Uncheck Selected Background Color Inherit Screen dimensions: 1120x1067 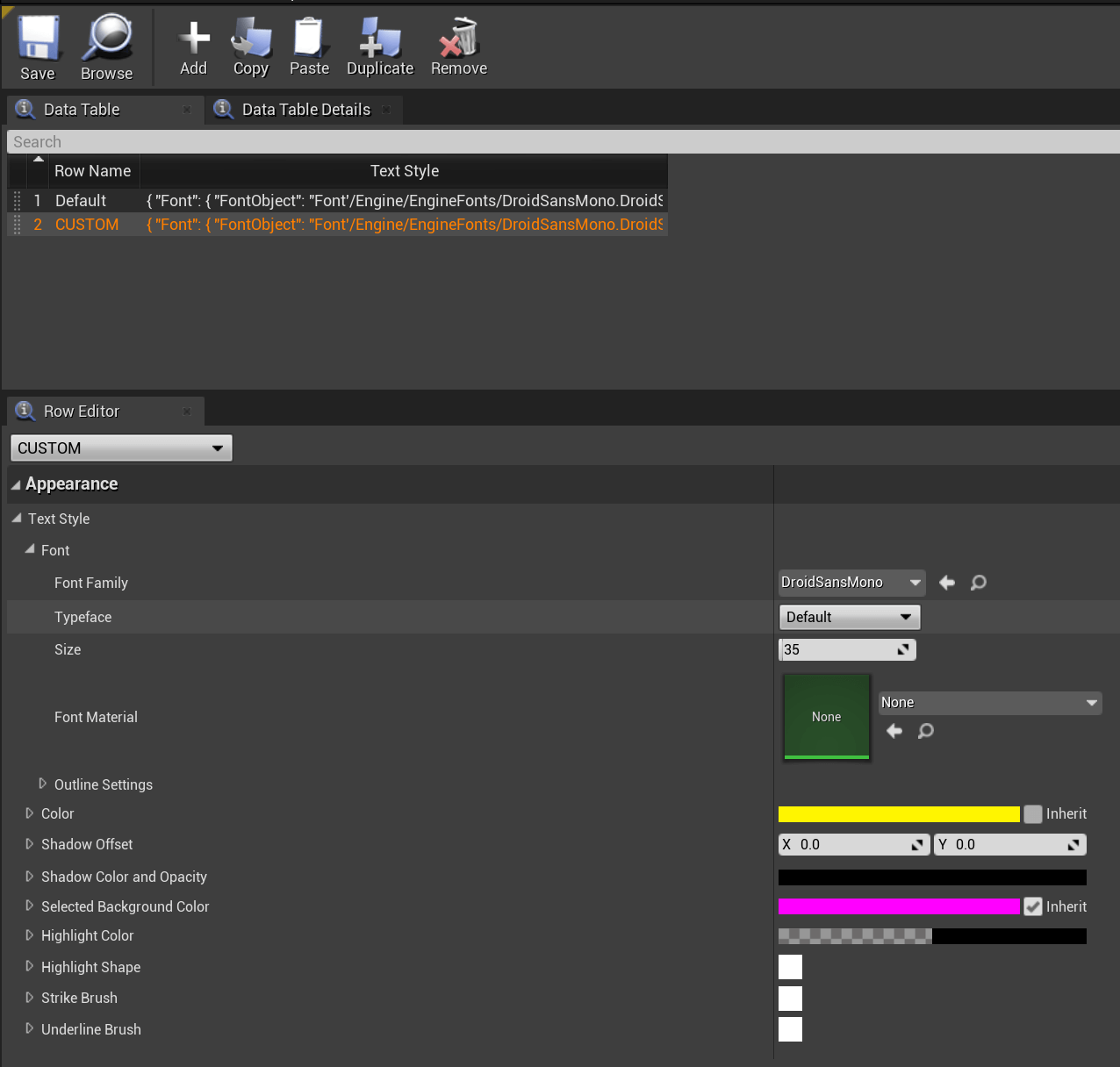pyautogui.click(x=1033, y=907)
